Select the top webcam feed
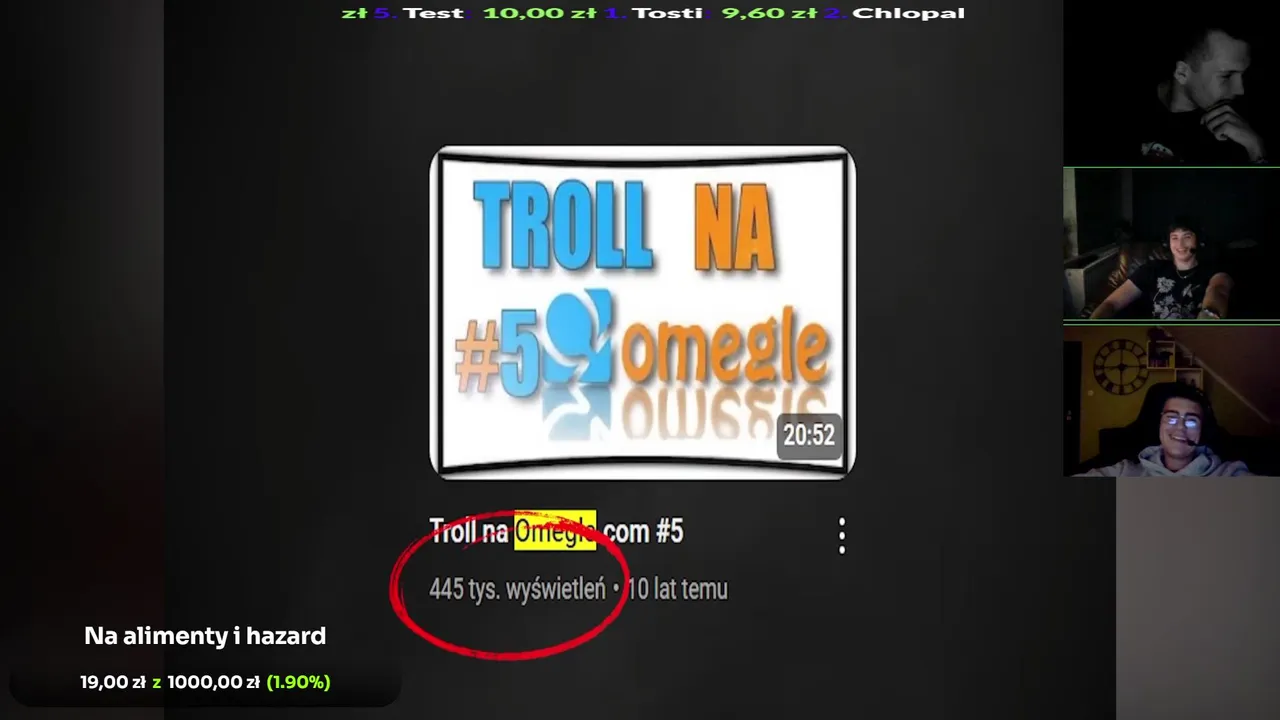The width and height of the screenshot is (1280, 720). pyautogui.click(x=1171, y=83)
